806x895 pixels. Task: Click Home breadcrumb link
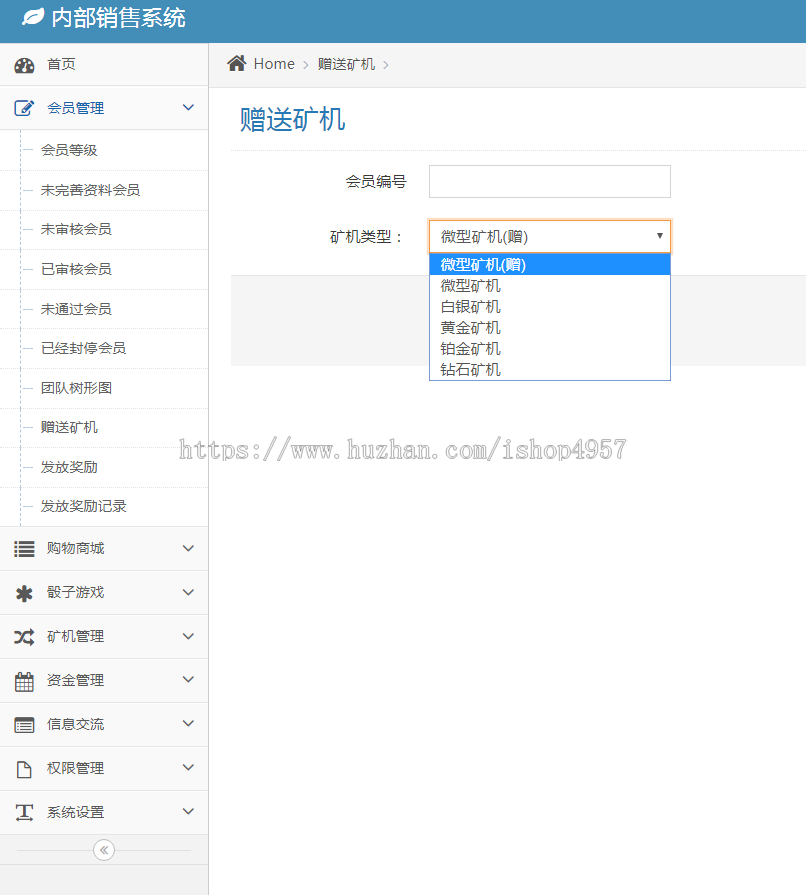click(274, 64)
